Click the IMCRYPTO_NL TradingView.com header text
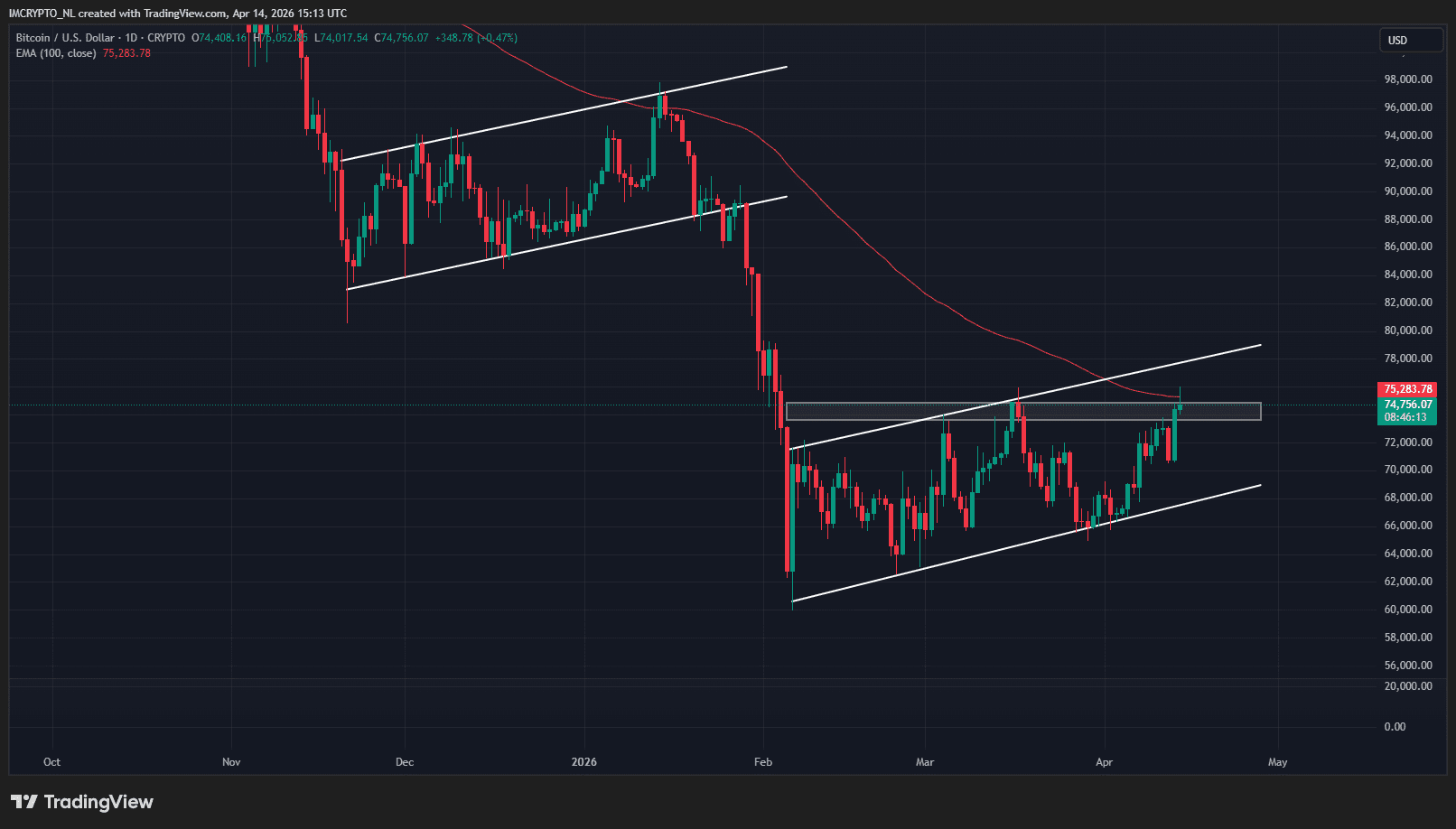 coord(177,14)
